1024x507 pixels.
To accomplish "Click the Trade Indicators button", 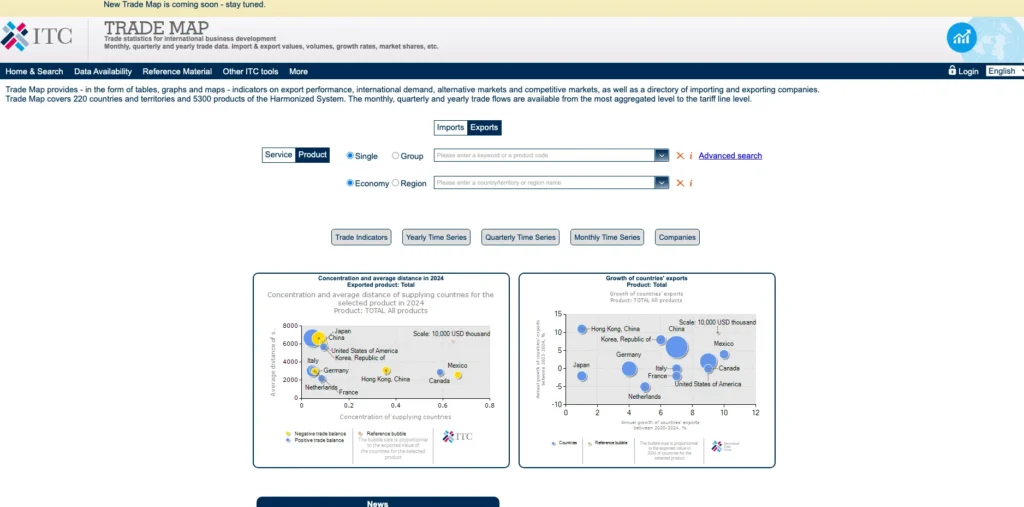I will coord(361,237).
